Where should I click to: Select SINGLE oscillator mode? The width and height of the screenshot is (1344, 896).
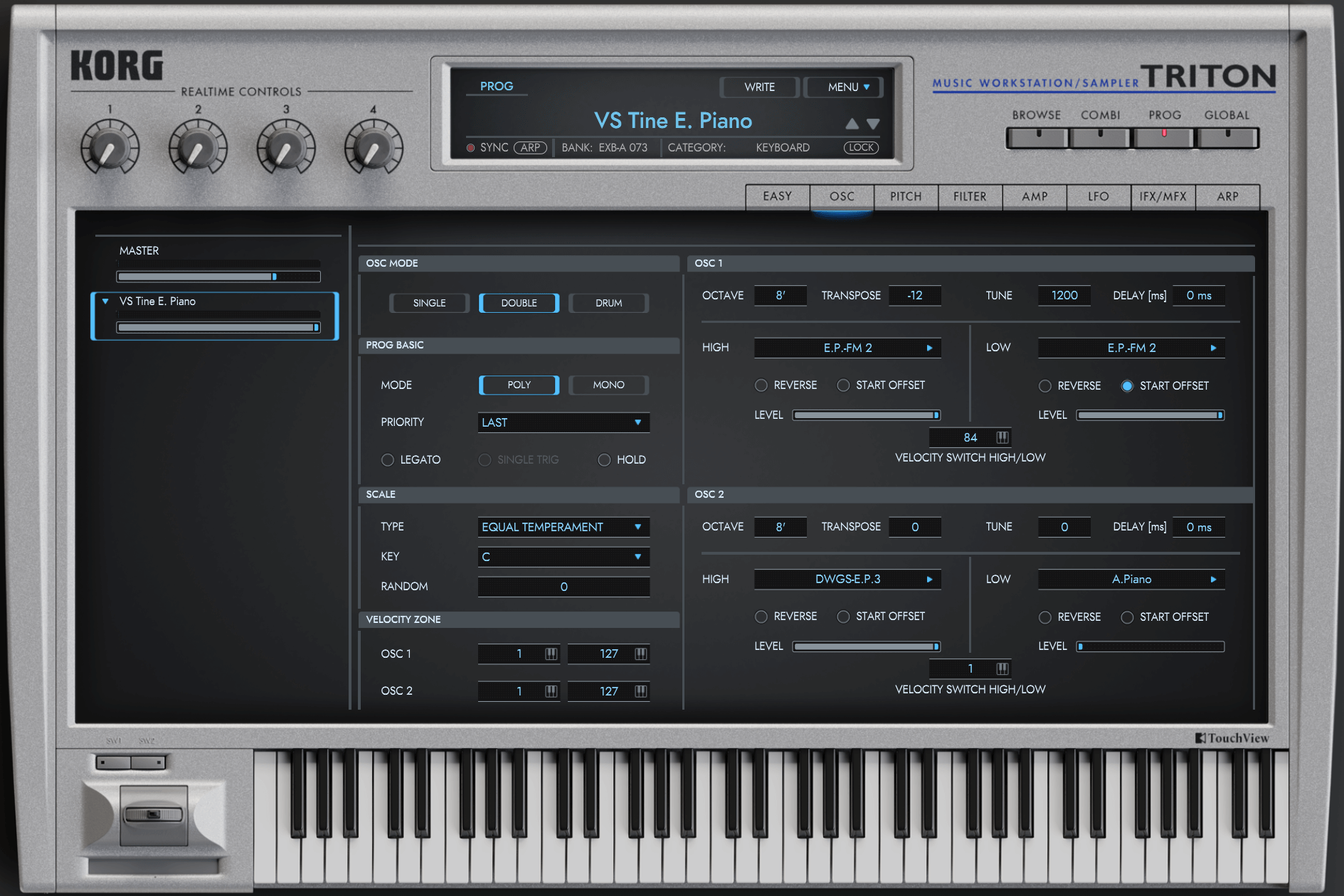[x=429, y=303]
